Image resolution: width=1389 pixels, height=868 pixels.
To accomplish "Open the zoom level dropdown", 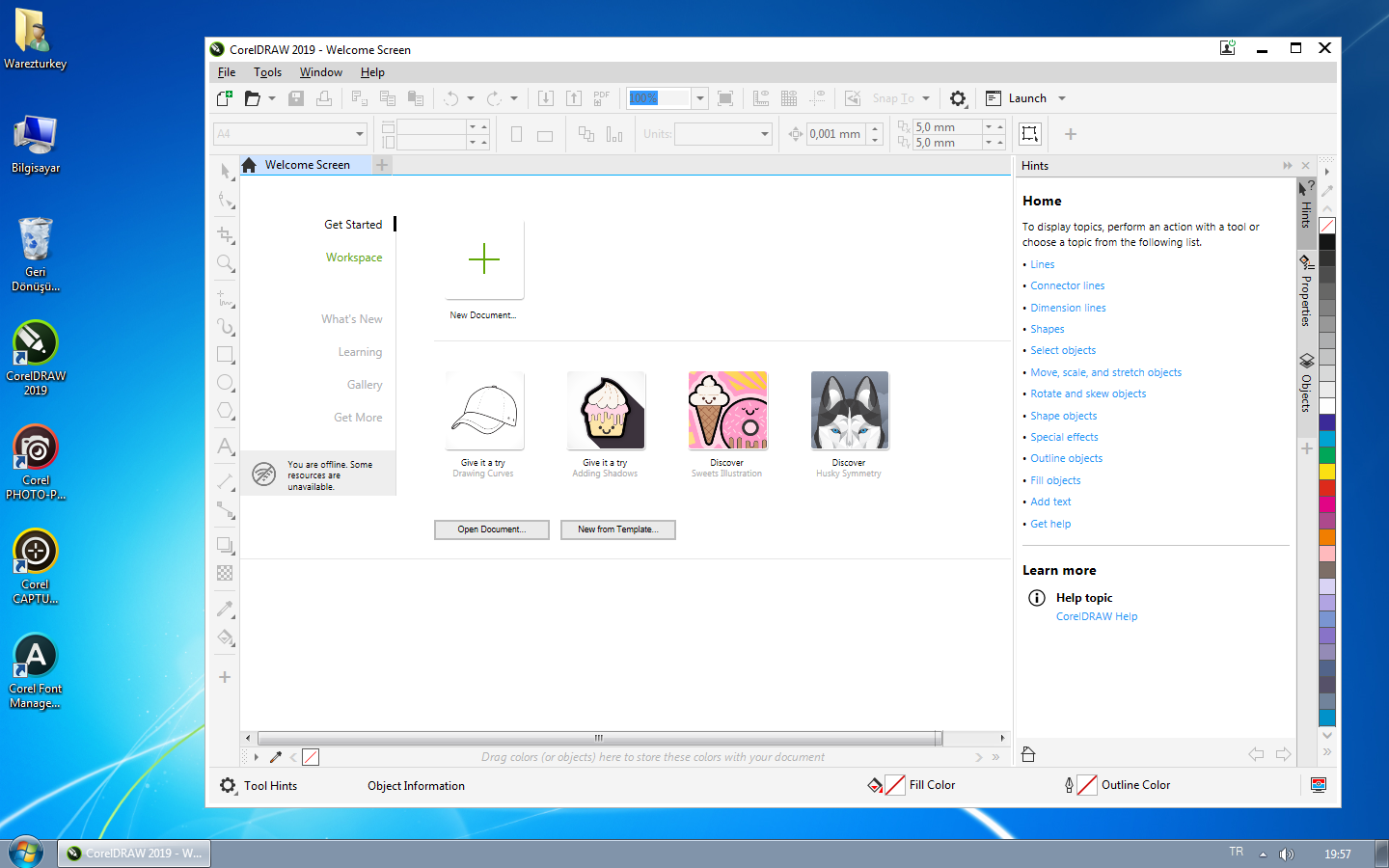I will [700, 98].
